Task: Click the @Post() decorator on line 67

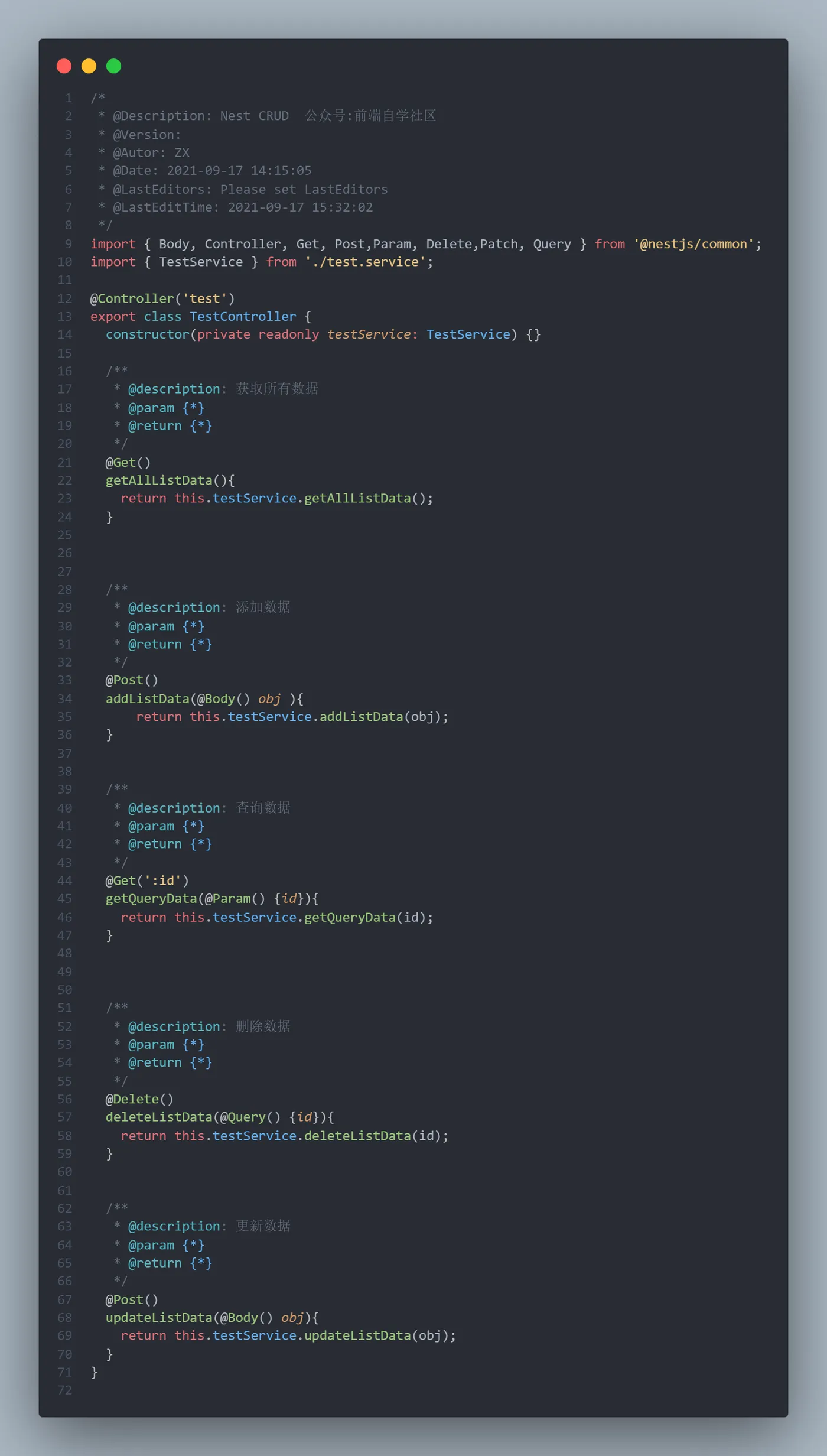Action: pos(132,1299)
